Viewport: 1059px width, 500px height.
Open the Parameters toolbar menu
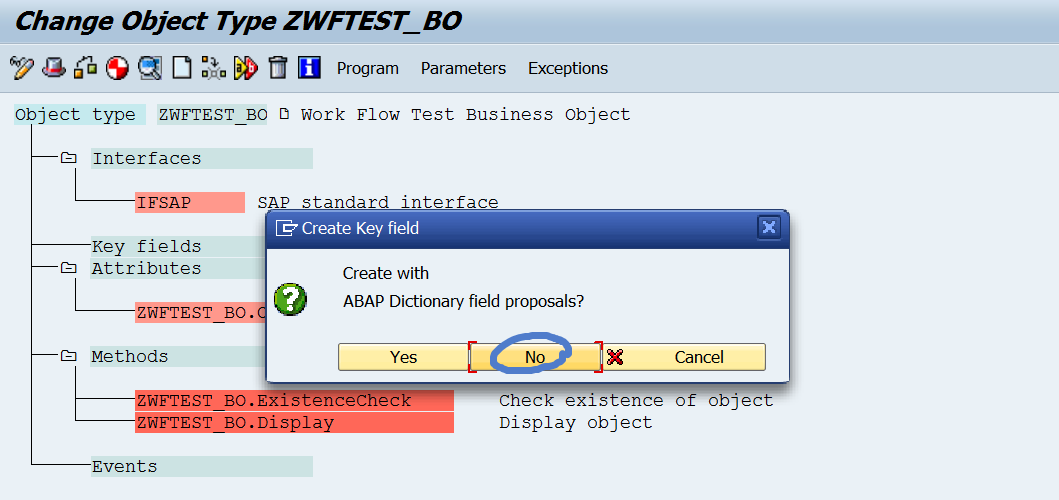point(463,68)
